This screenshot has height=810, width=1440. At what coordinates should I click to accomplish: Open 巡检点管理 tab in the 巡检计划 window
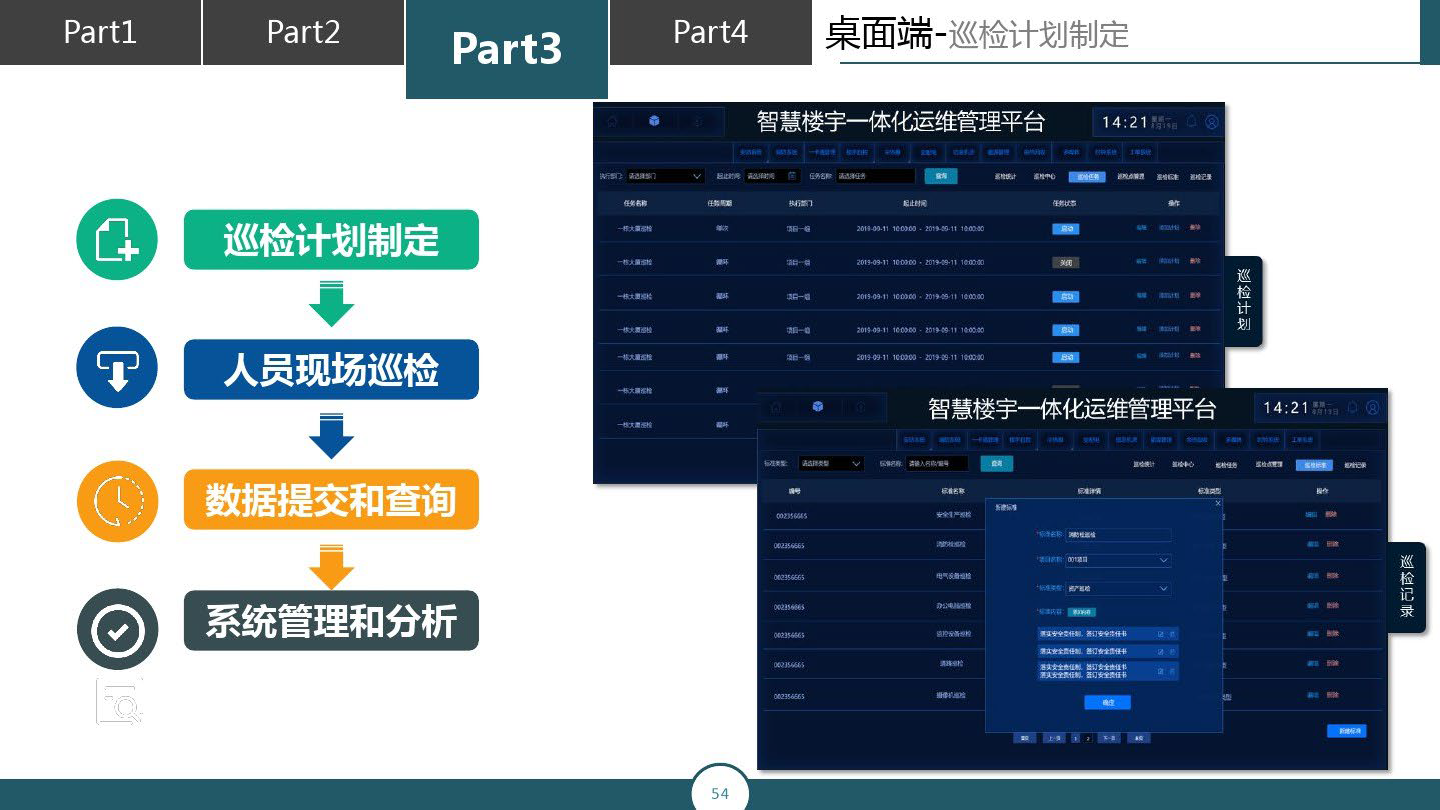coord(1130,177)
